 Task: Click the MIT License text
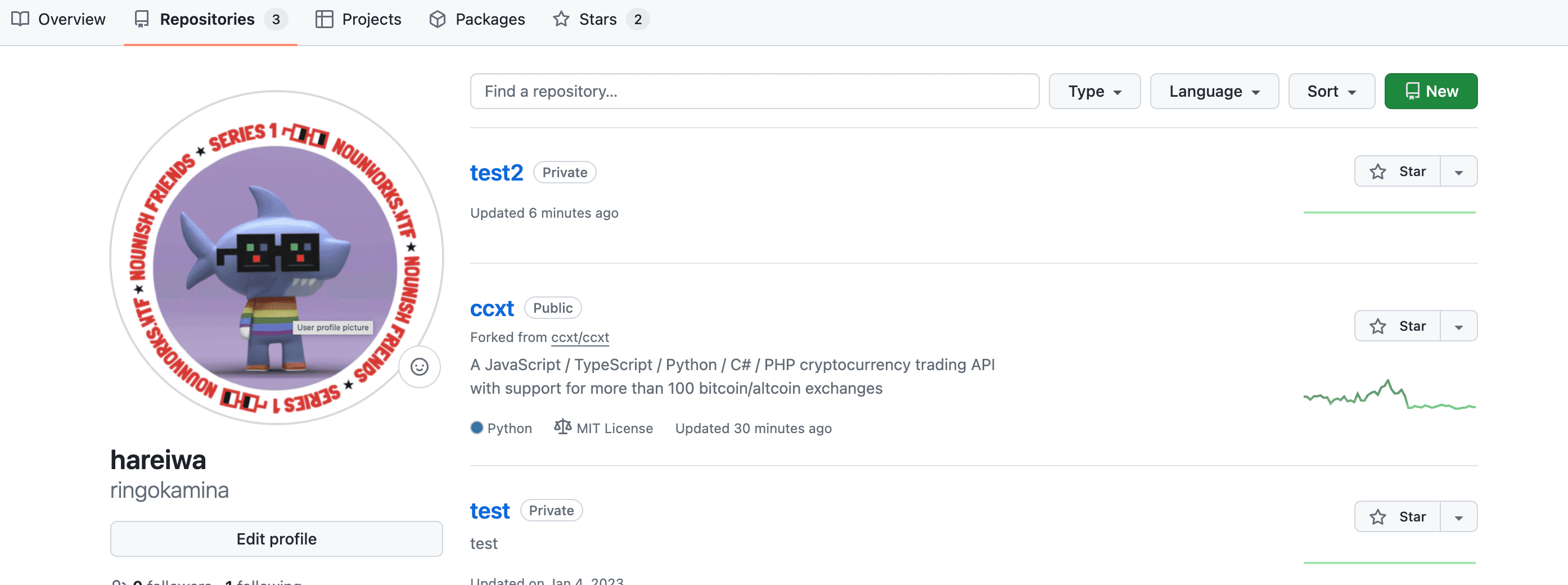pyautogui.click(x=614, y=429)
